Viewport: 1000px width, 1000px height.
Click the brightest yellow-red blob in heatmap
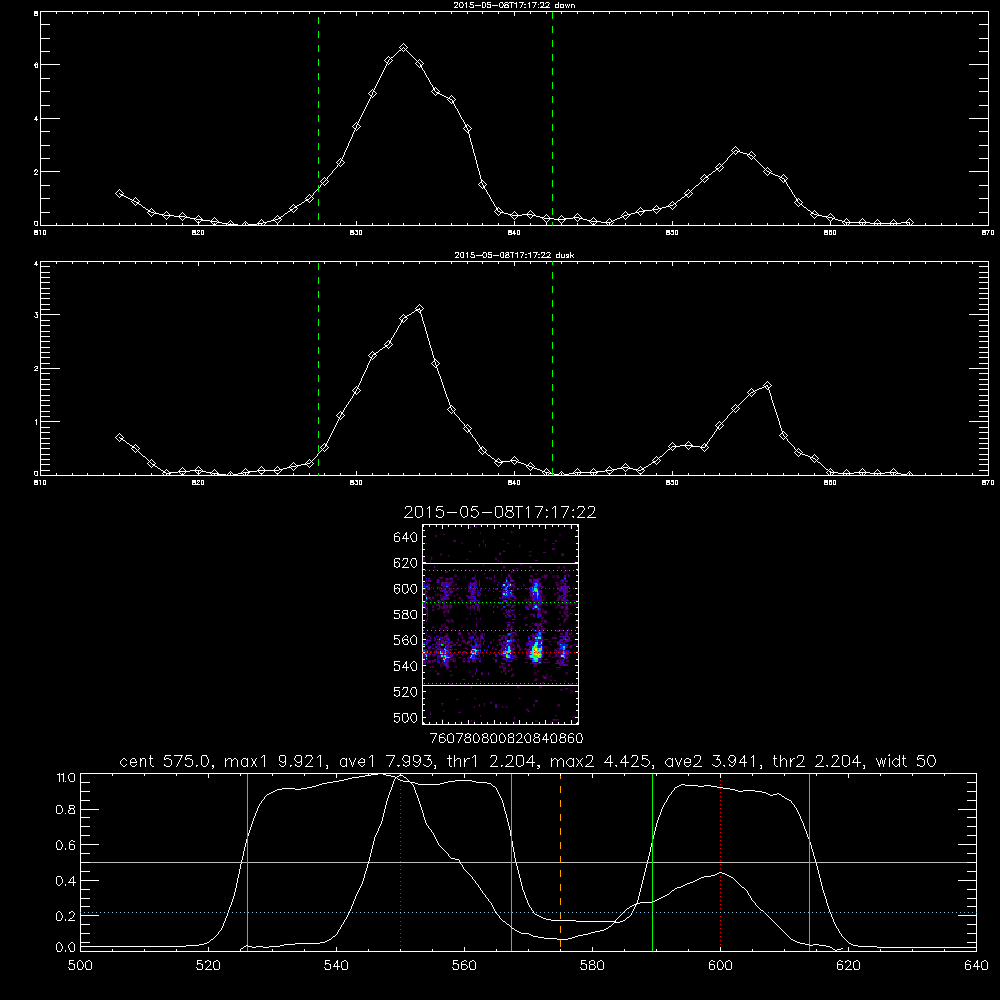(536, 652)
